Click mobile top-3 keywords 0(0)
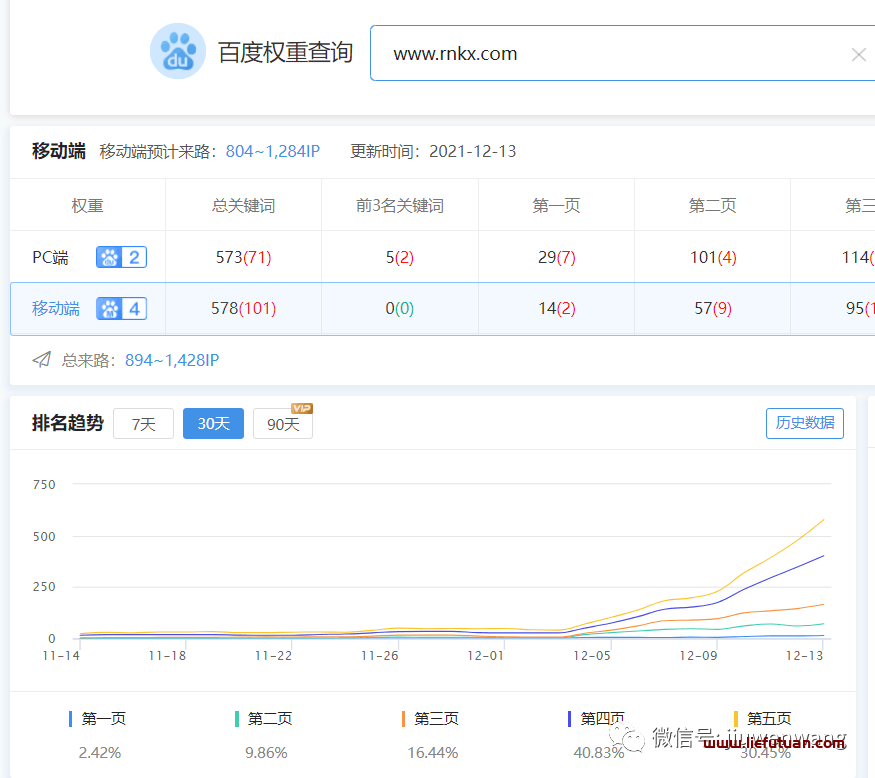Image resolution: width=875 pixels, height=778 pixels. point(400,309)
